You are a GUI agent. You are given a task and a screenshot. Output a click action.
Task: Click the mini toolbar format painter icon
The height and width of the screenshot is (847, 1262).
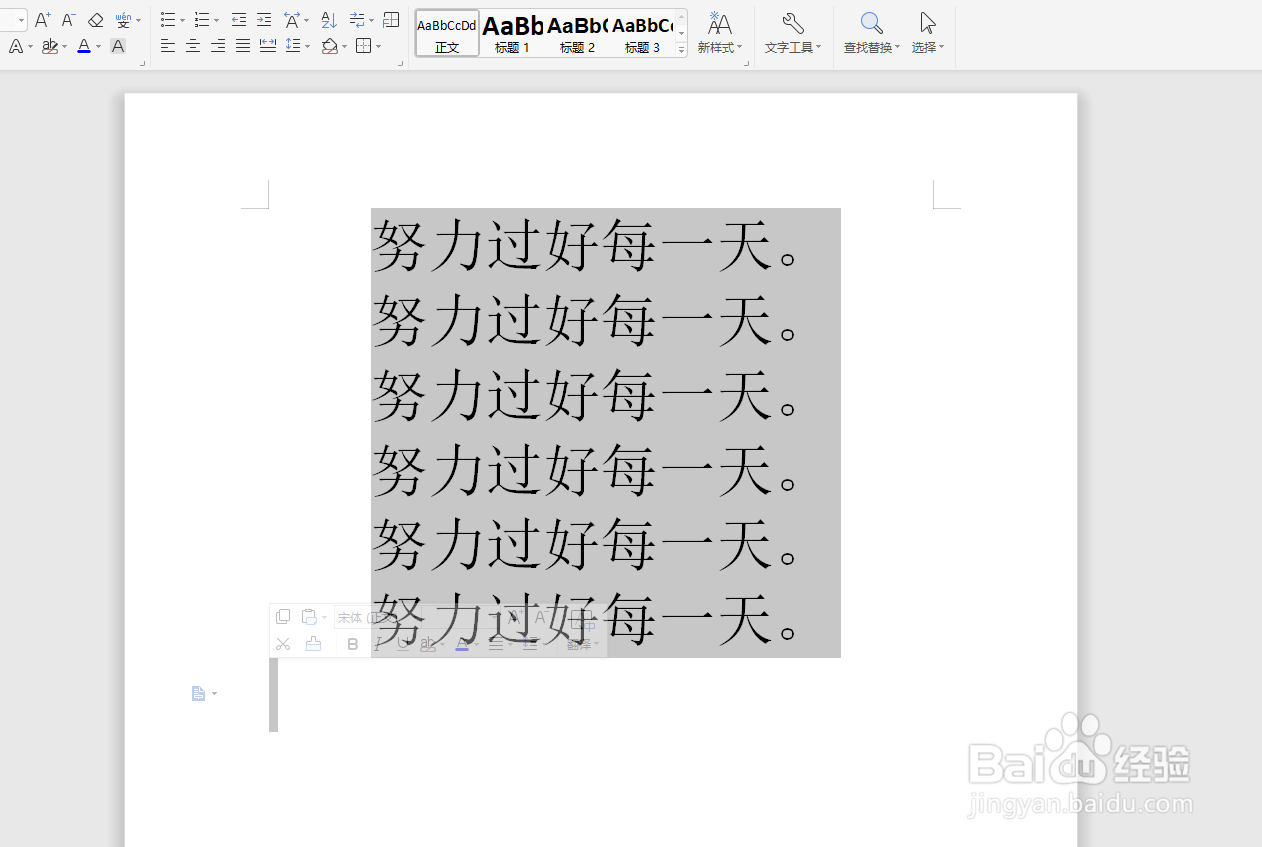(313, 644)
